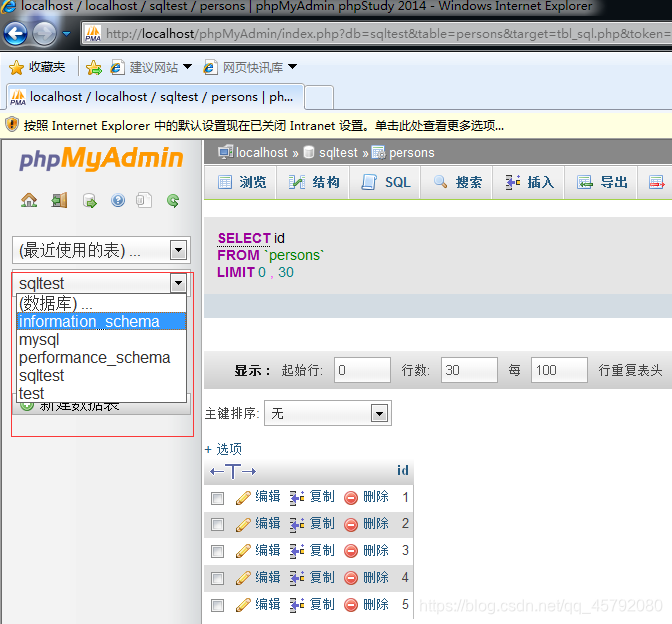This screenshot has width=672, height=624.
Task: Select test from database list
Action: pyautogui.click(x=101, y=393)
